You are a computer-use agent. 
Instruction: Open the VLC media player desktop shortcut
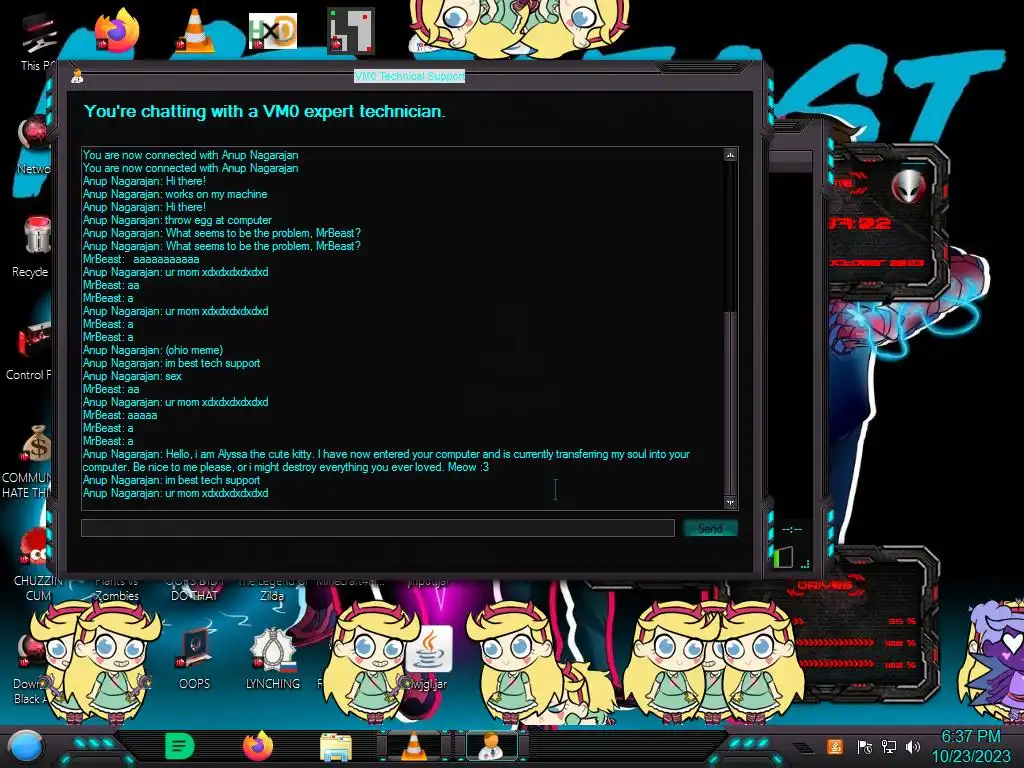195,31
